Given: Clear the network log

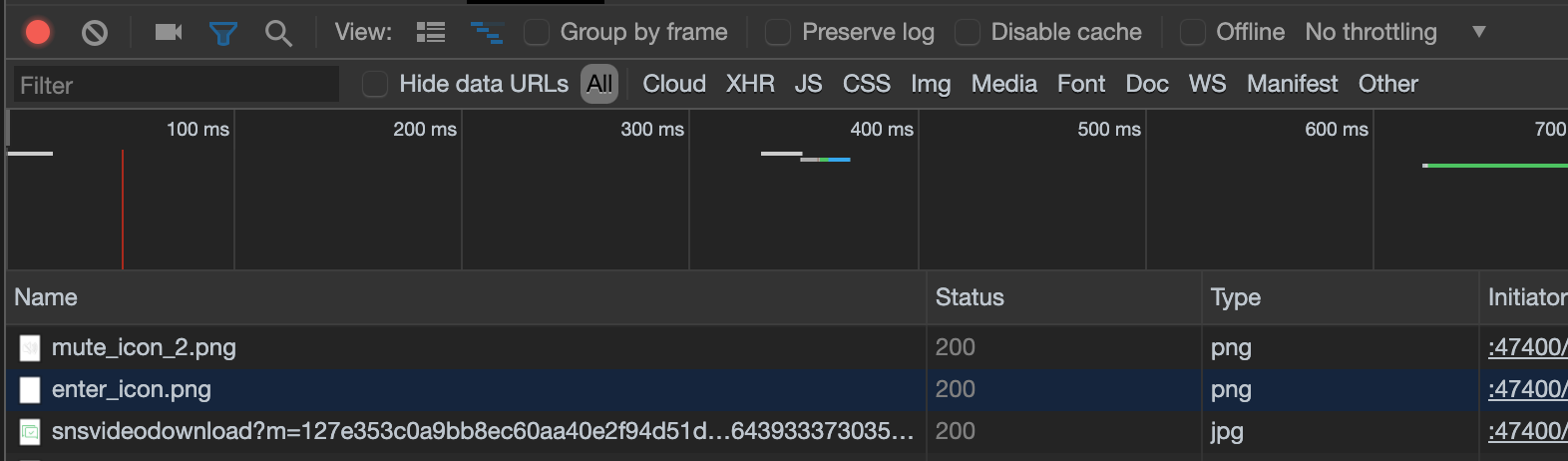Looking at the screenshot, I should [95, 33].
